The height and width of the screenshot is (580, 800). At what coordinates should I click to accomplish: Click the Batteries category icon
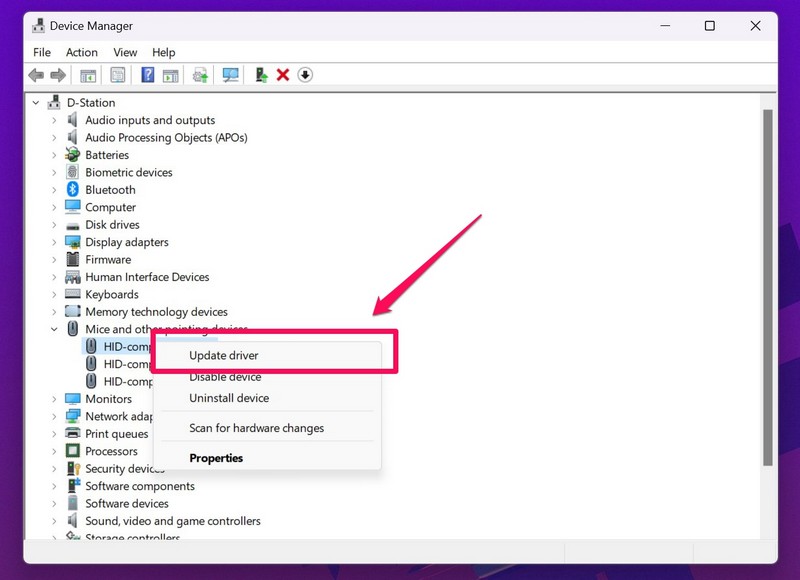72,155
